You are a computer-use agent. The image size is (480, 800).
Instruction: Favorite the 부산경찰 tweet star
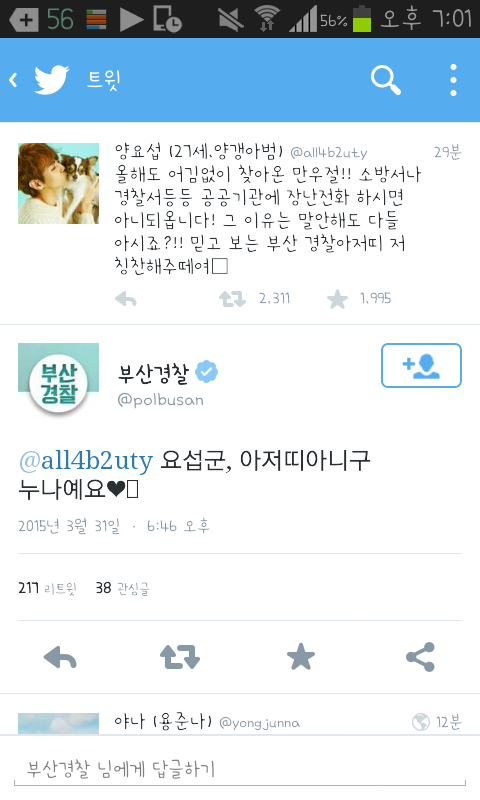(301, 657)
